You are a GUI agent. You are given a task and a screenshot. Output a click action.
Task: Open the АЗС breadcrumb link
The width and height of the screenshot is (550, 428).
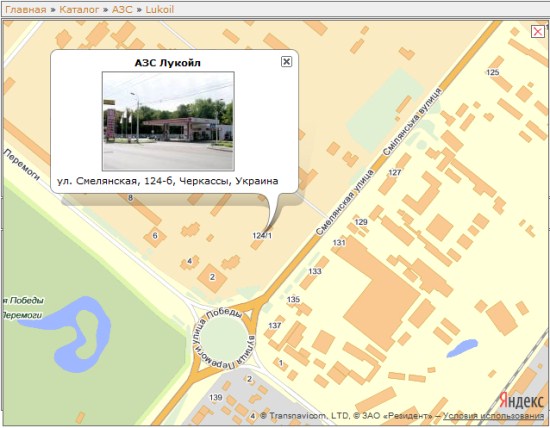tap(122, 9)
